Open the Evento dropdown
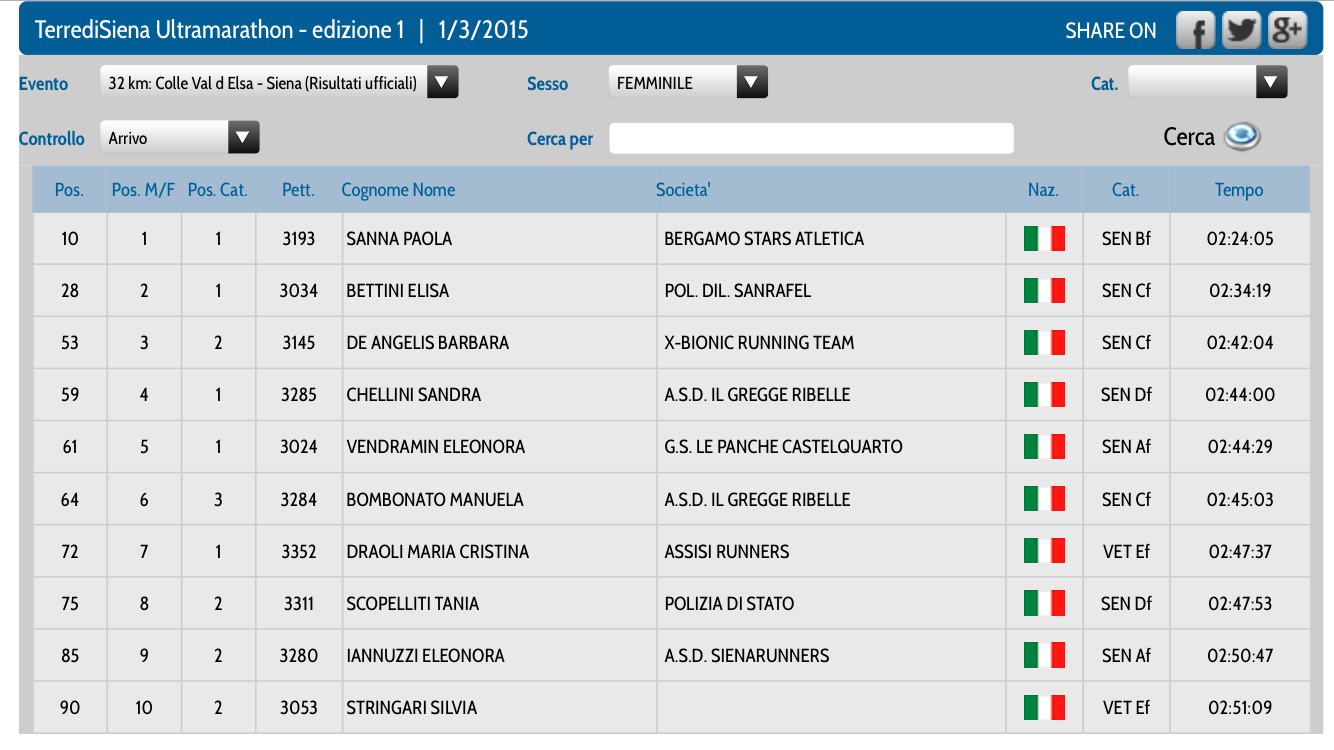This screenshot has height=750, width=1334. click(279, 83)
